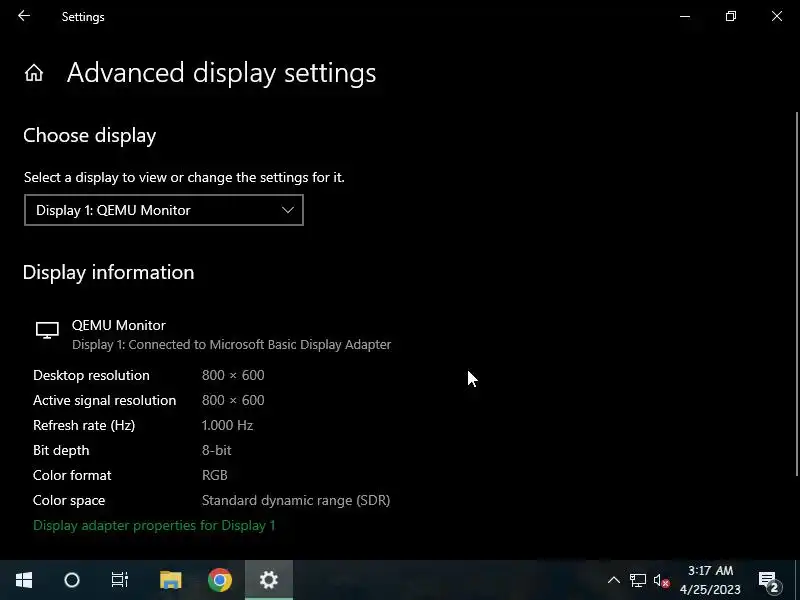Click the vertical scrollbar of Settings

coord(796,294)
